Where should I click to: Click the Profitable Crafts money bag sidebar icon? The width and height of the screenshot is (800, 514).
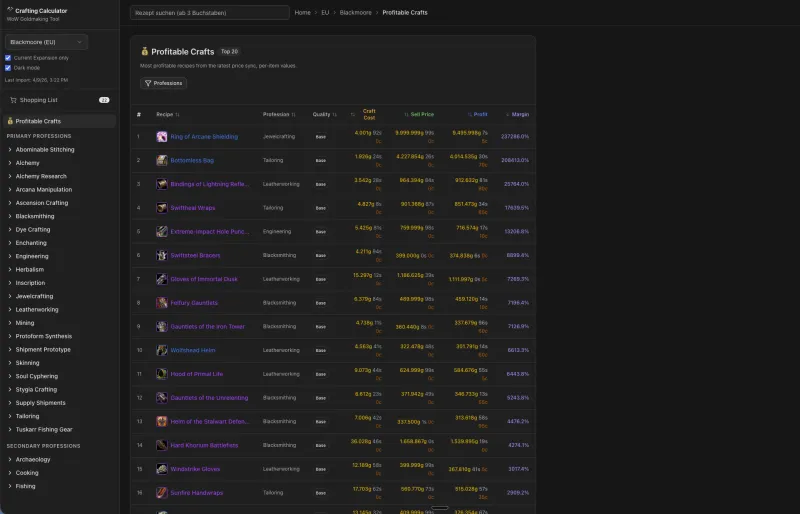(x=10, y=121)
